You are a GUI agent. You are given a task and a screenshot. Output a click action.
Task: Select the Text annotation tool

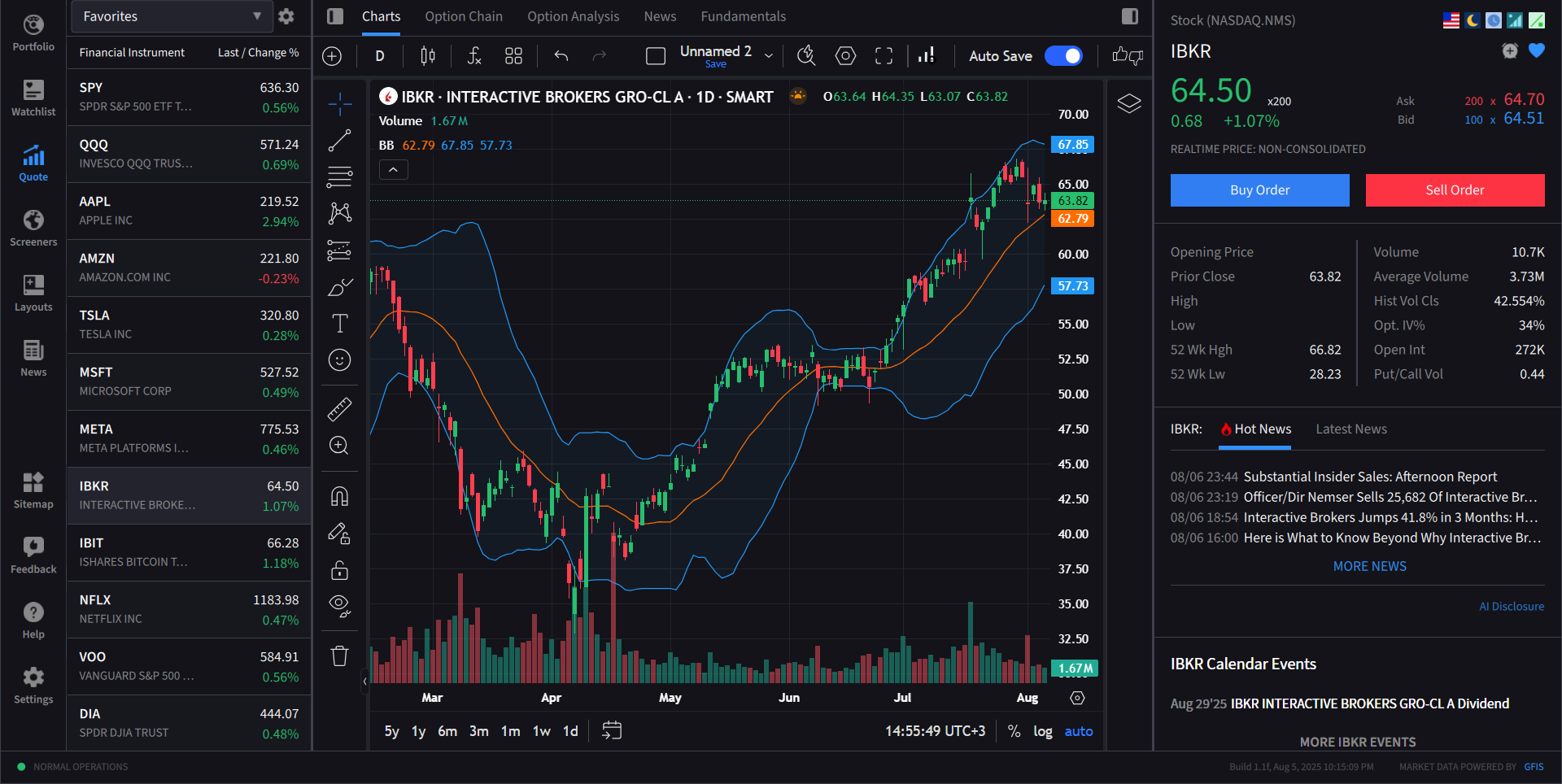click(339, 324)
